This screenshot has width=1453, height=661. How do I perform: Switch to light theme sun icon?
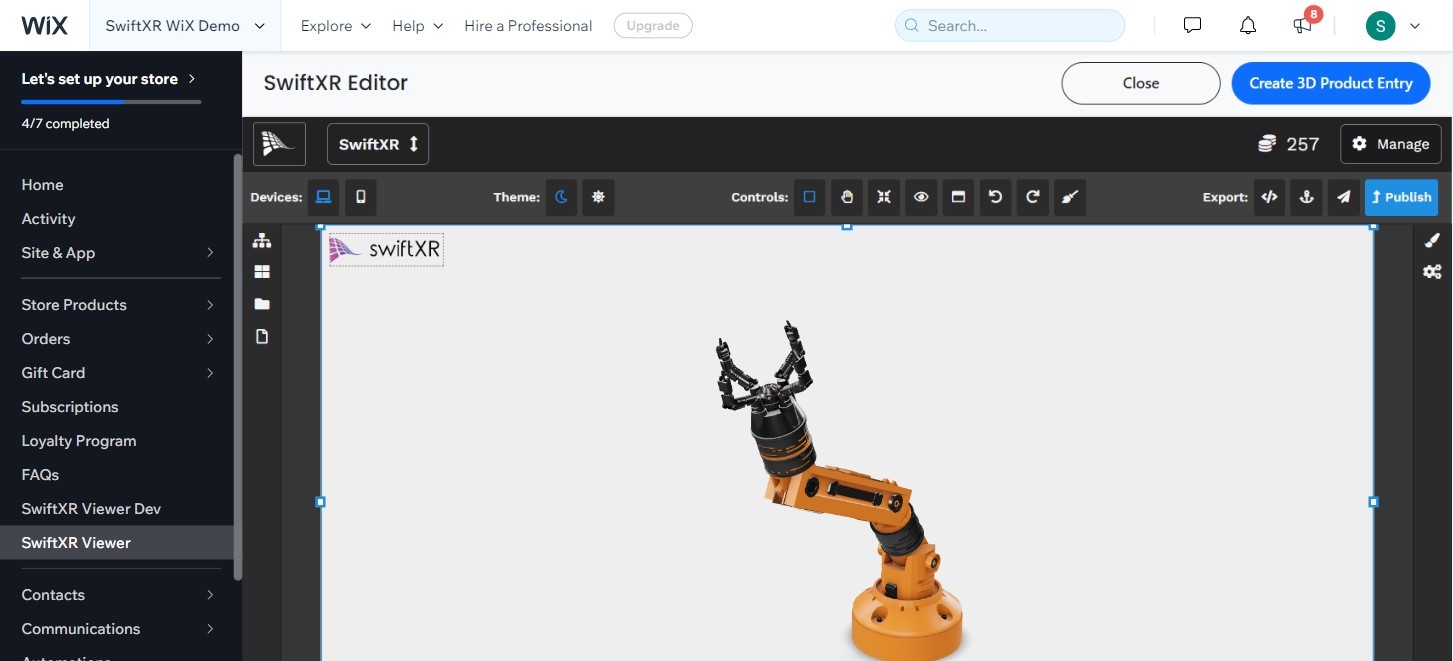click(x=598, y=197)
